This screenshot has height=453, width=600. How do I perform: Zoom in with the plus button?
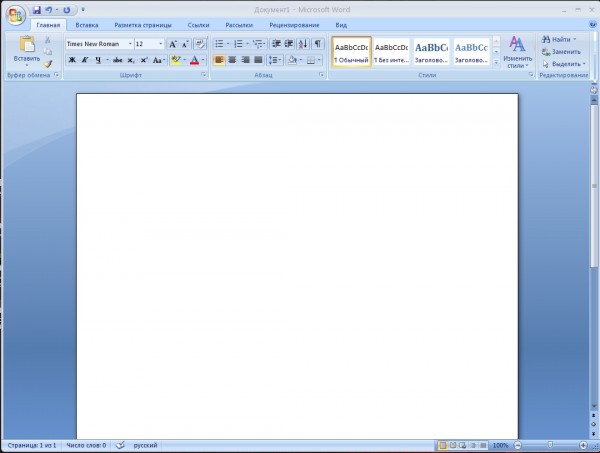pyautogui.click(x=583, y=445)
